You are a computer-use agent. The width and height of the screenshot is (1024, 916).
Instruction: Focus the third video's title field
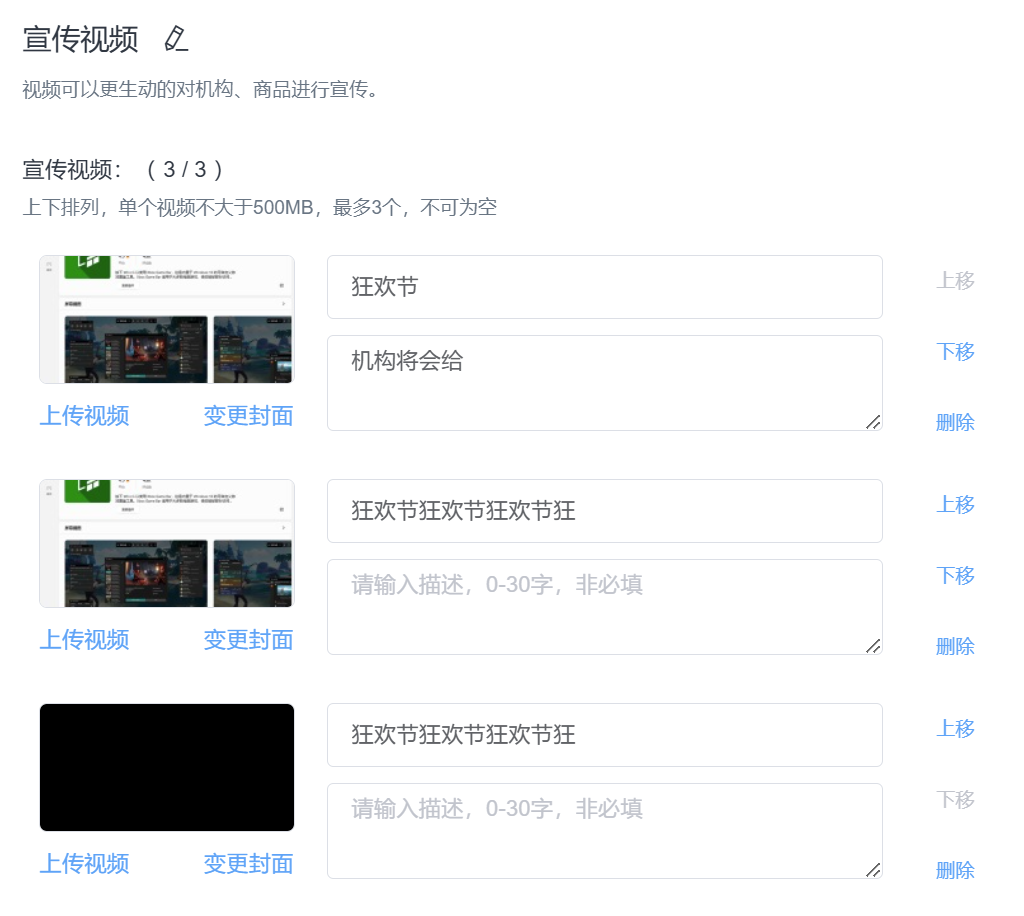click(x=605, y=735)
